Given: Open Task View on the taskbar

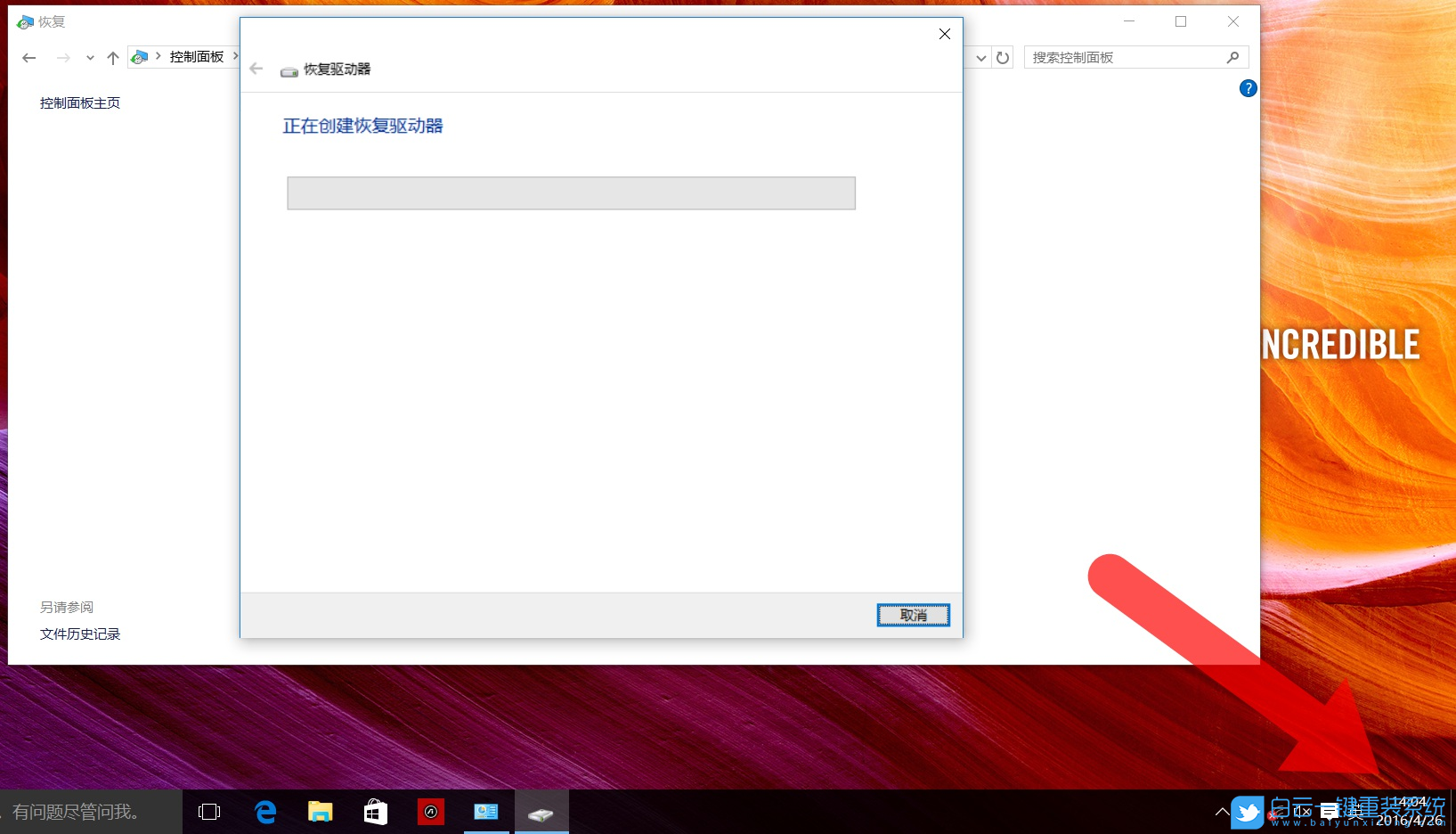Looking at the screenshot, I should pyautogui.click(x=208, y=812).
